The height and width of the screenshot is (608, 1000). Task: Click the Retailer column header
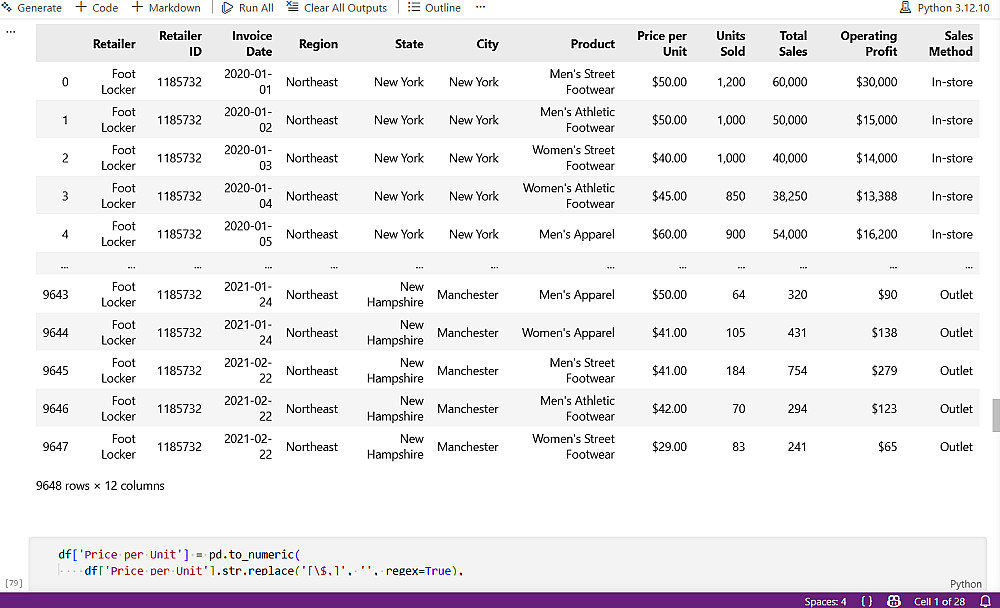pyautogui.click(x=114, y=44)
